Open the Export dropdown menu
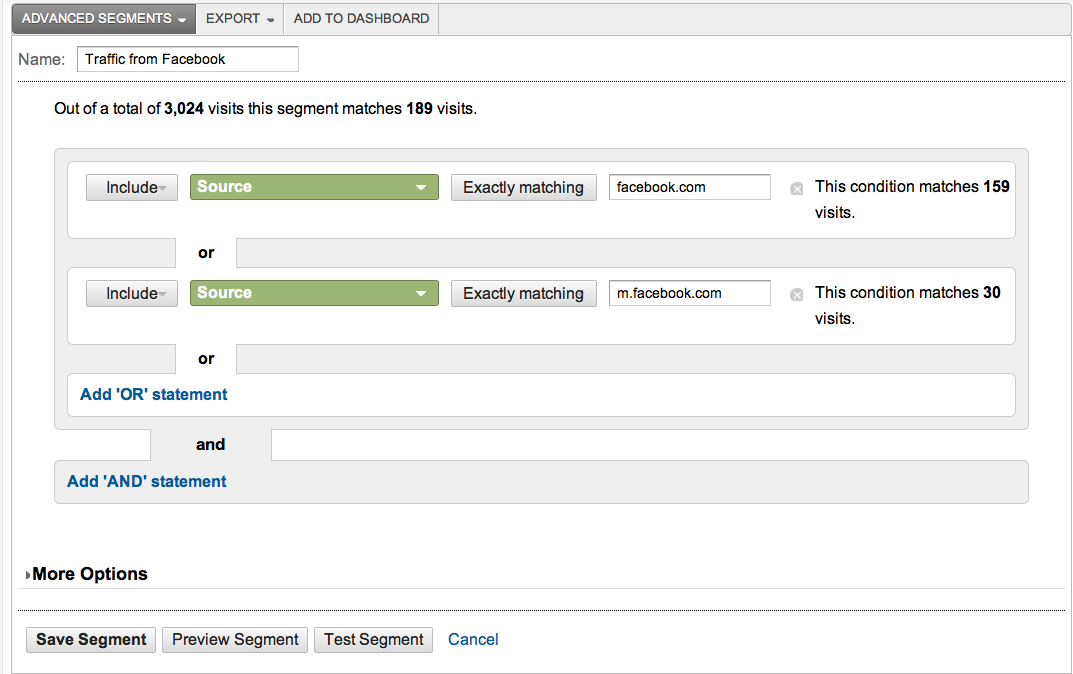The height and width of the screenshot is (674, 1073). (x=240, y=18)
